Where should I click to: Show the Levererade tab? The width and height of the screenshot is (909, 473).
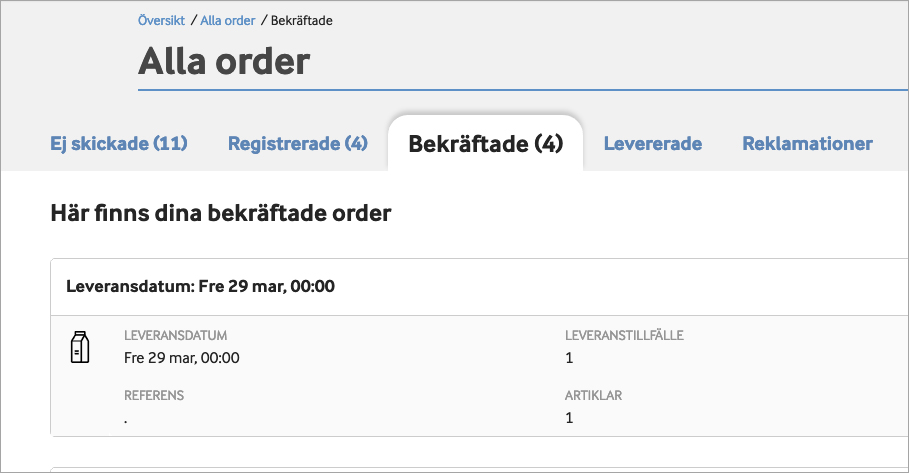[653, 144]
